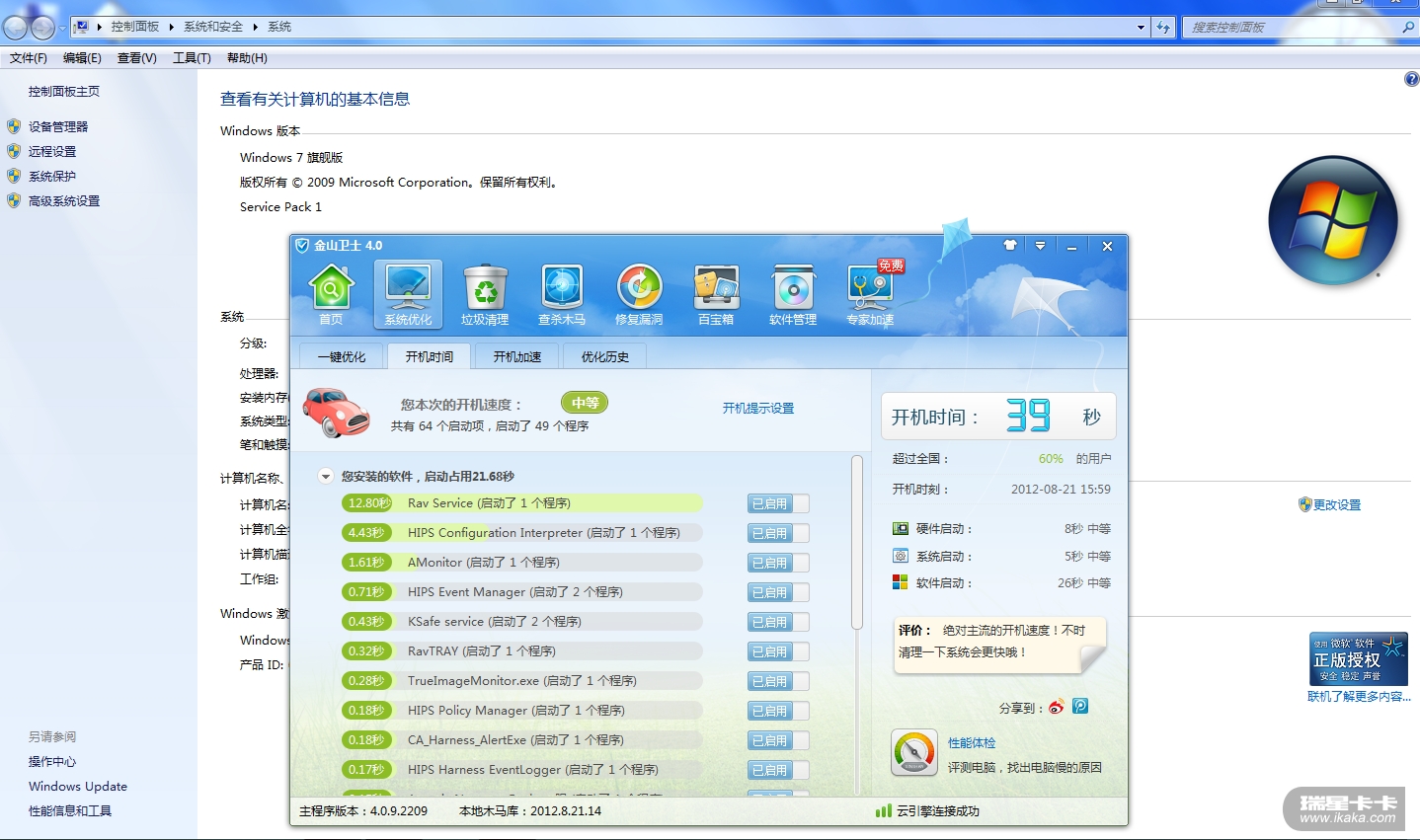Screen dimensions: 1420x840
Task: Open the 工具(T) menu
Action: (192, 58)
